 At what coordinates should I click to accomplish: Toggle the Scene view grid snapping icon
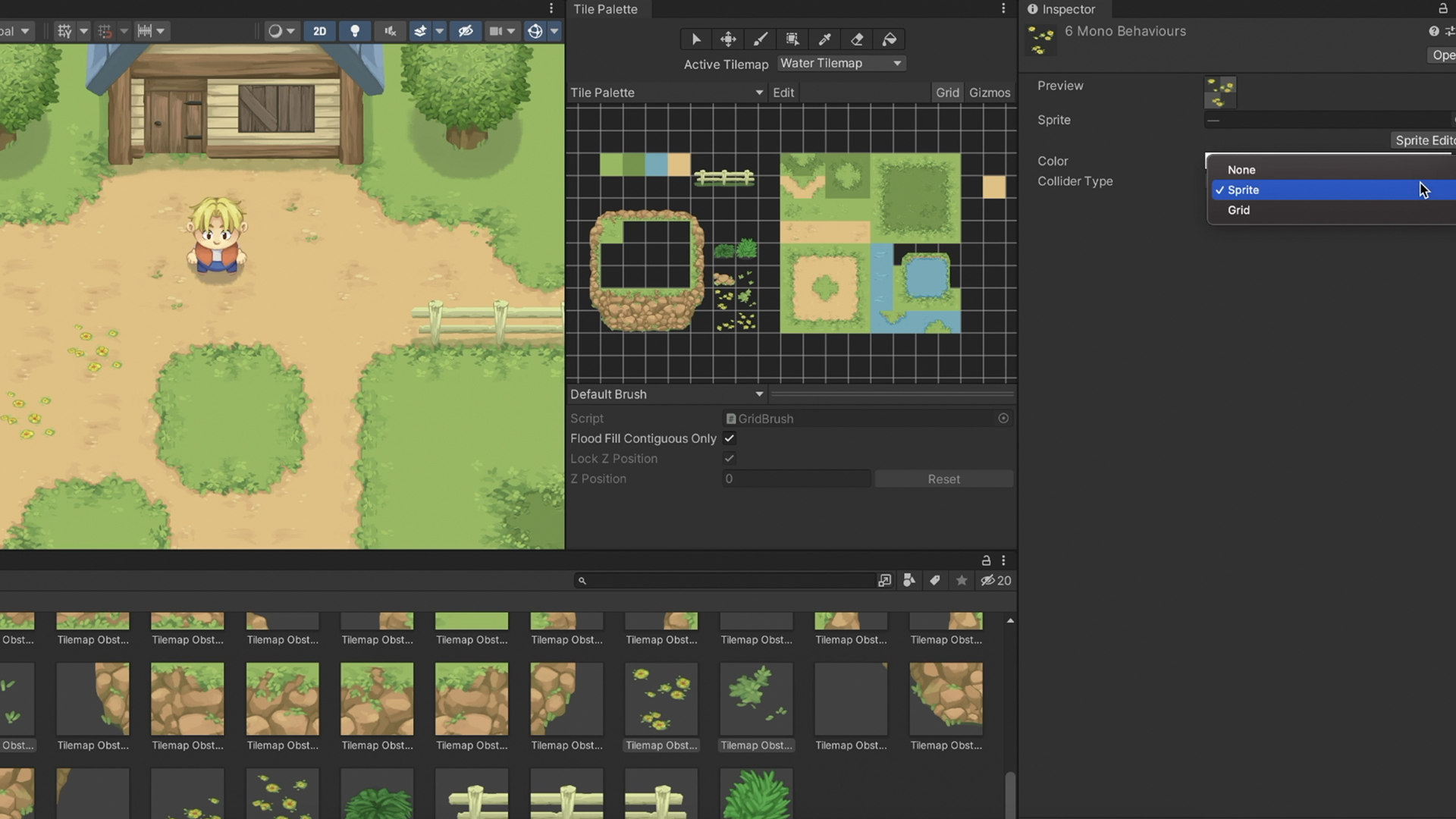[64, 31]
